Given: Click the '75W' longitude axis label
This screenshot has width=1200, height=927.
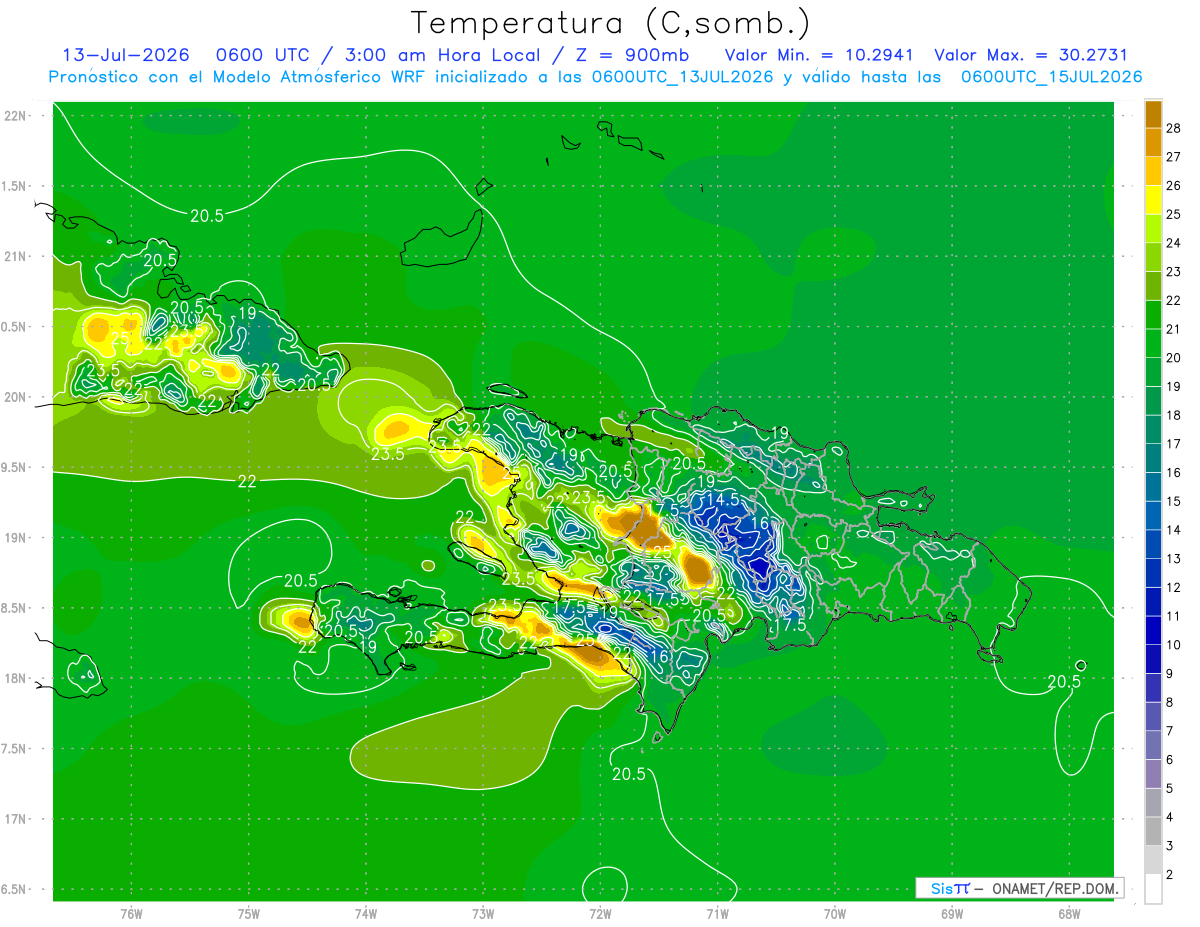Looking at the screenshot, I should pos(249,914).
